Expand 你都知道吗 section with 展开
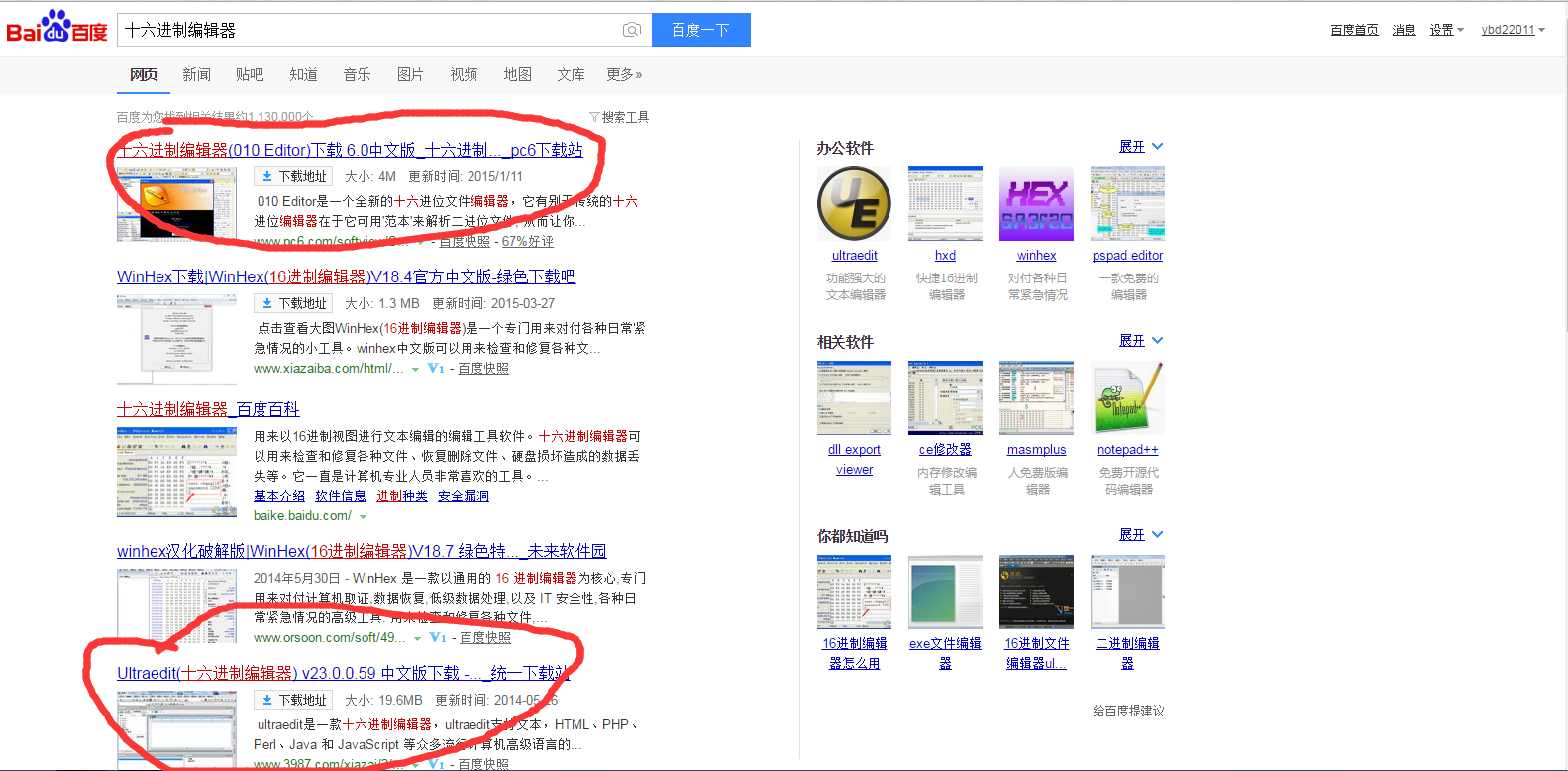The width and height of the screenshot is (1568, 771). pyautogui.click(x=1141, y=535)
